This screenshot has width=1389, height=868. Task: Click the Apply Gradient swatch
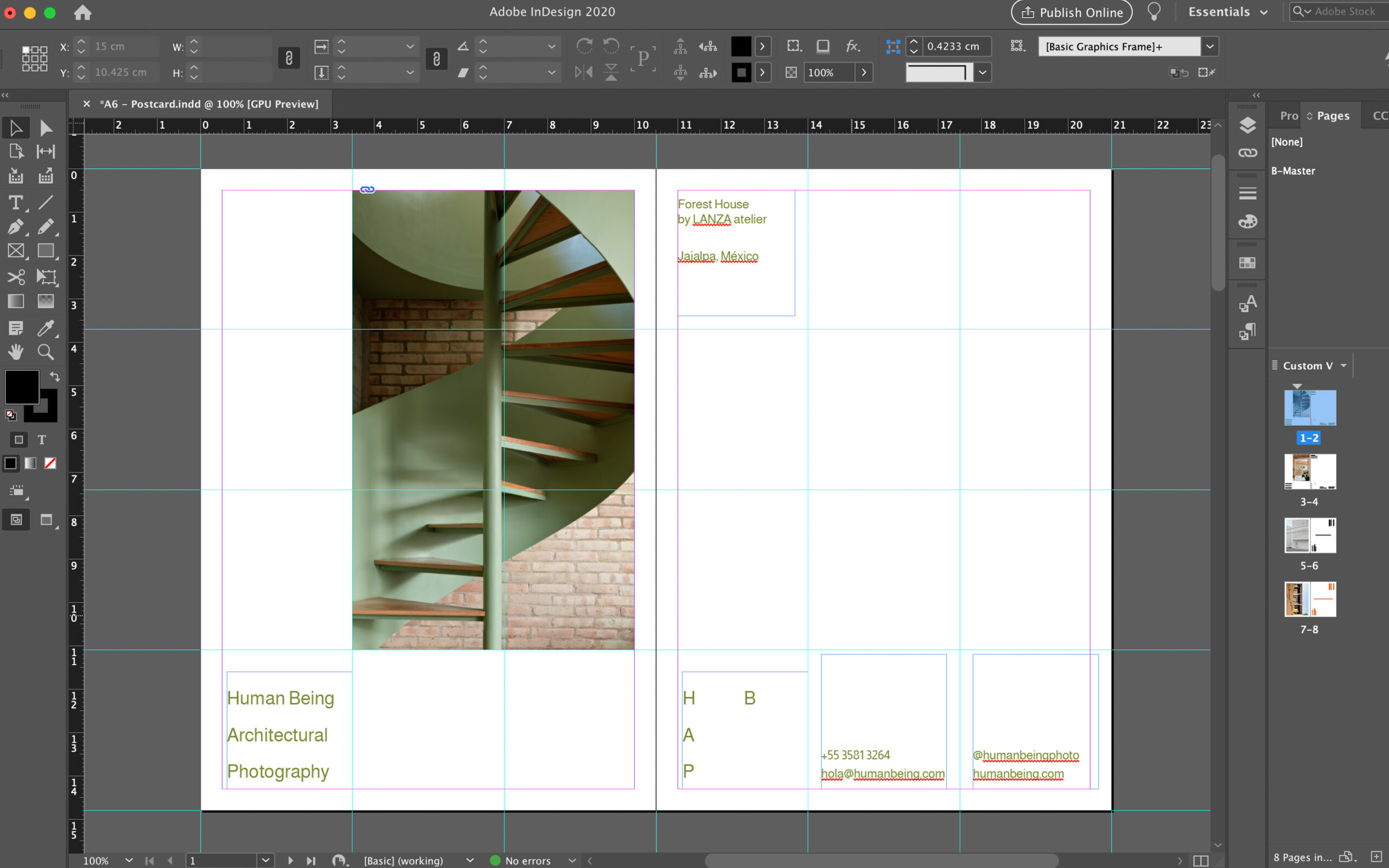tap(30, 463)
